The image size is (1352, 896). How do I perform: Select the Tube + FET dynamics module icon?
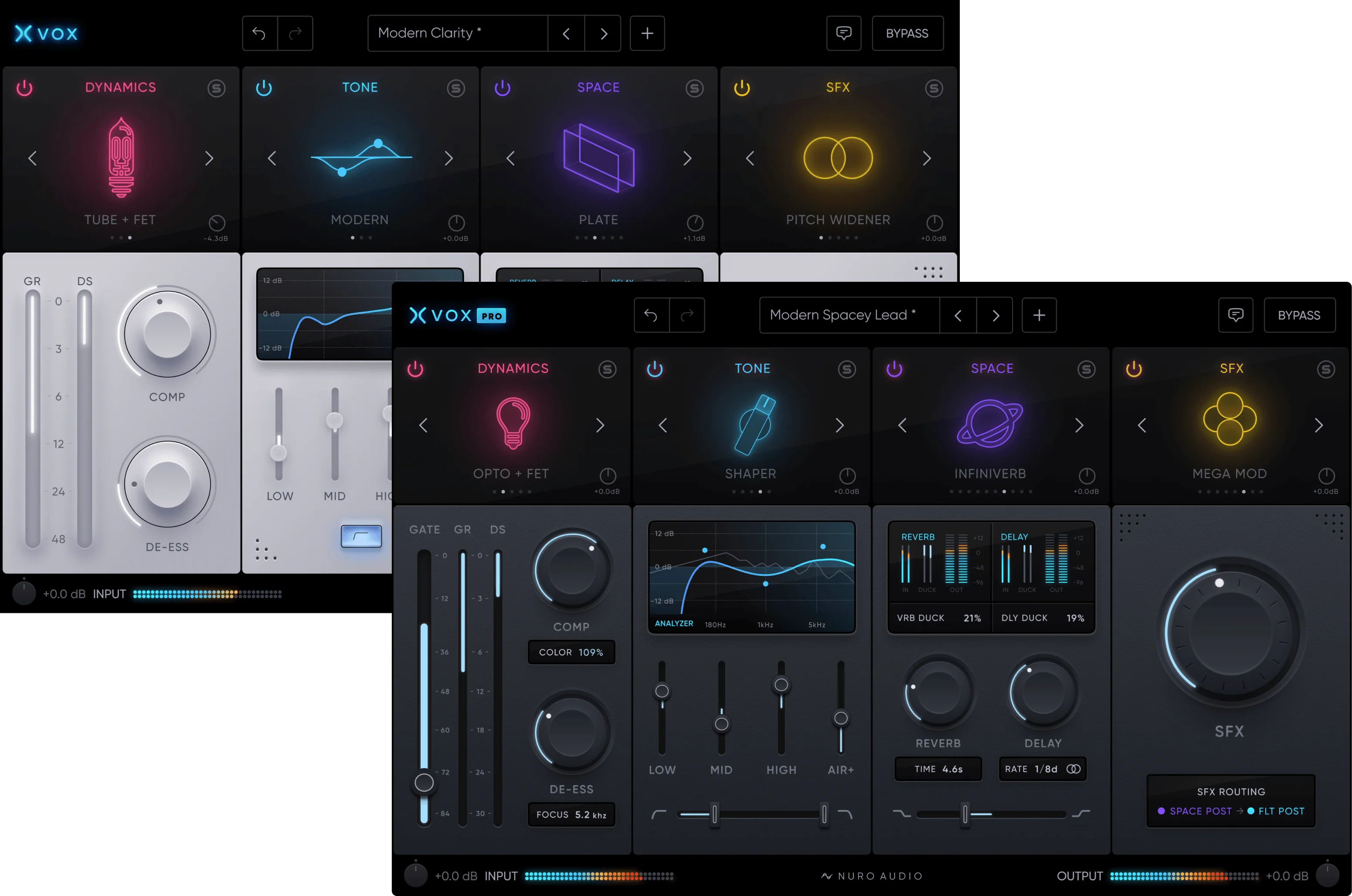(120, 158)
